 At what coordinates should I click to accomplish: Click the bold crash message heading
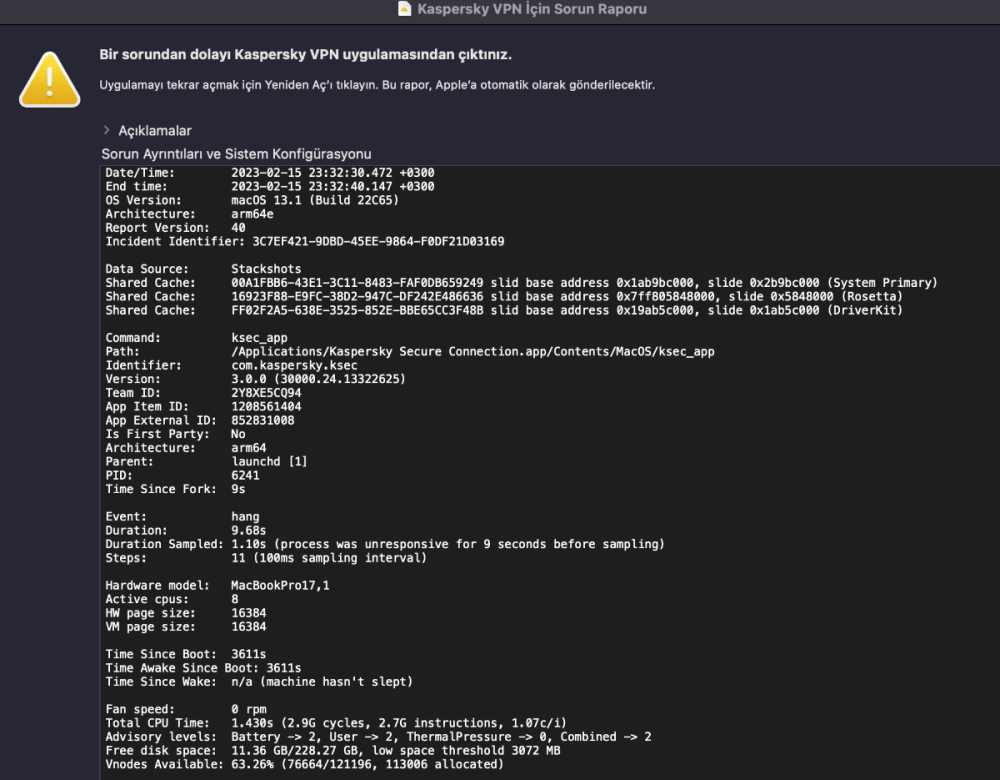coord(312,54)
